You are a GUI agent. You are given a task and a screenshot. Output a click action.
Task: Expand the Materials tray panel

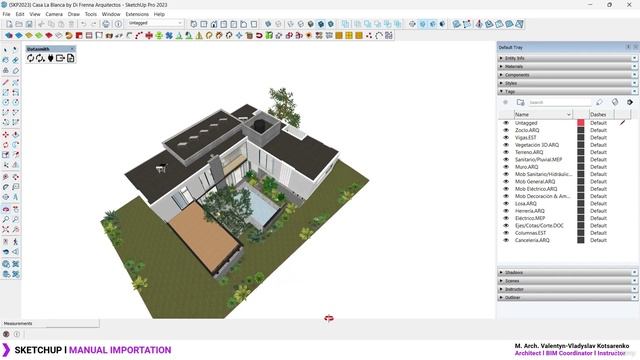567,67
